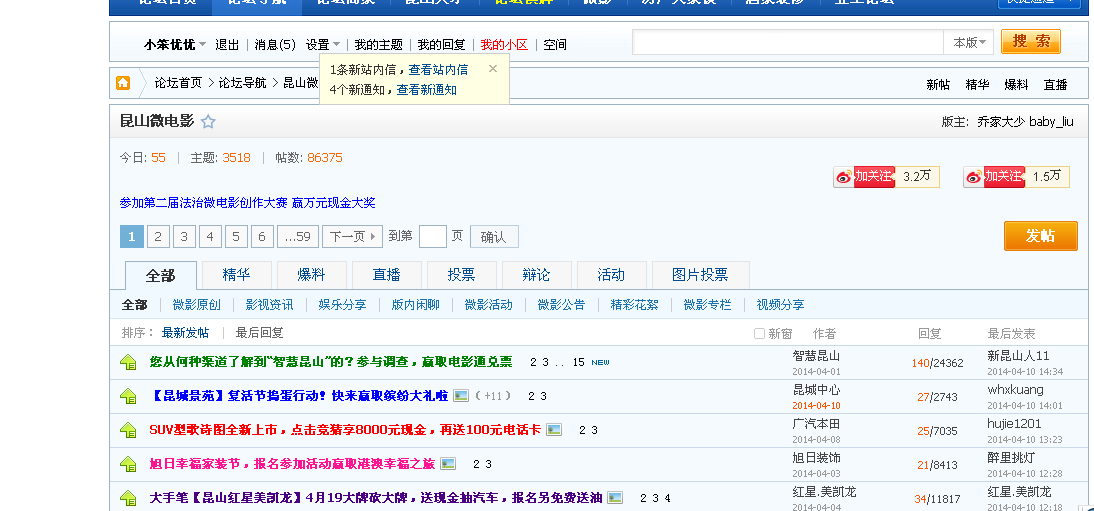Filter by 精彩花絮 category
The image size is (1094, 511).
634,304
